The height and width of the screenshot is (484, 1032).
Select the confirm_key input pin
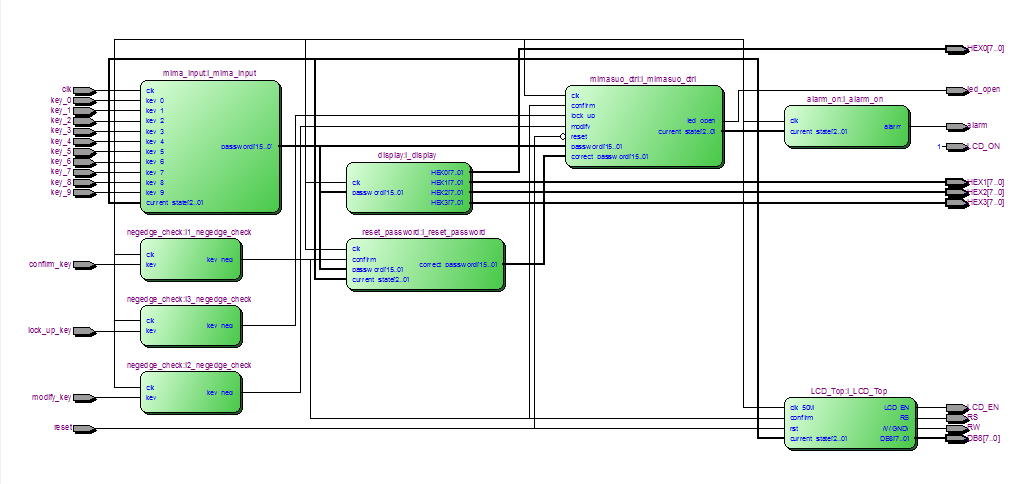coord(84,265)
